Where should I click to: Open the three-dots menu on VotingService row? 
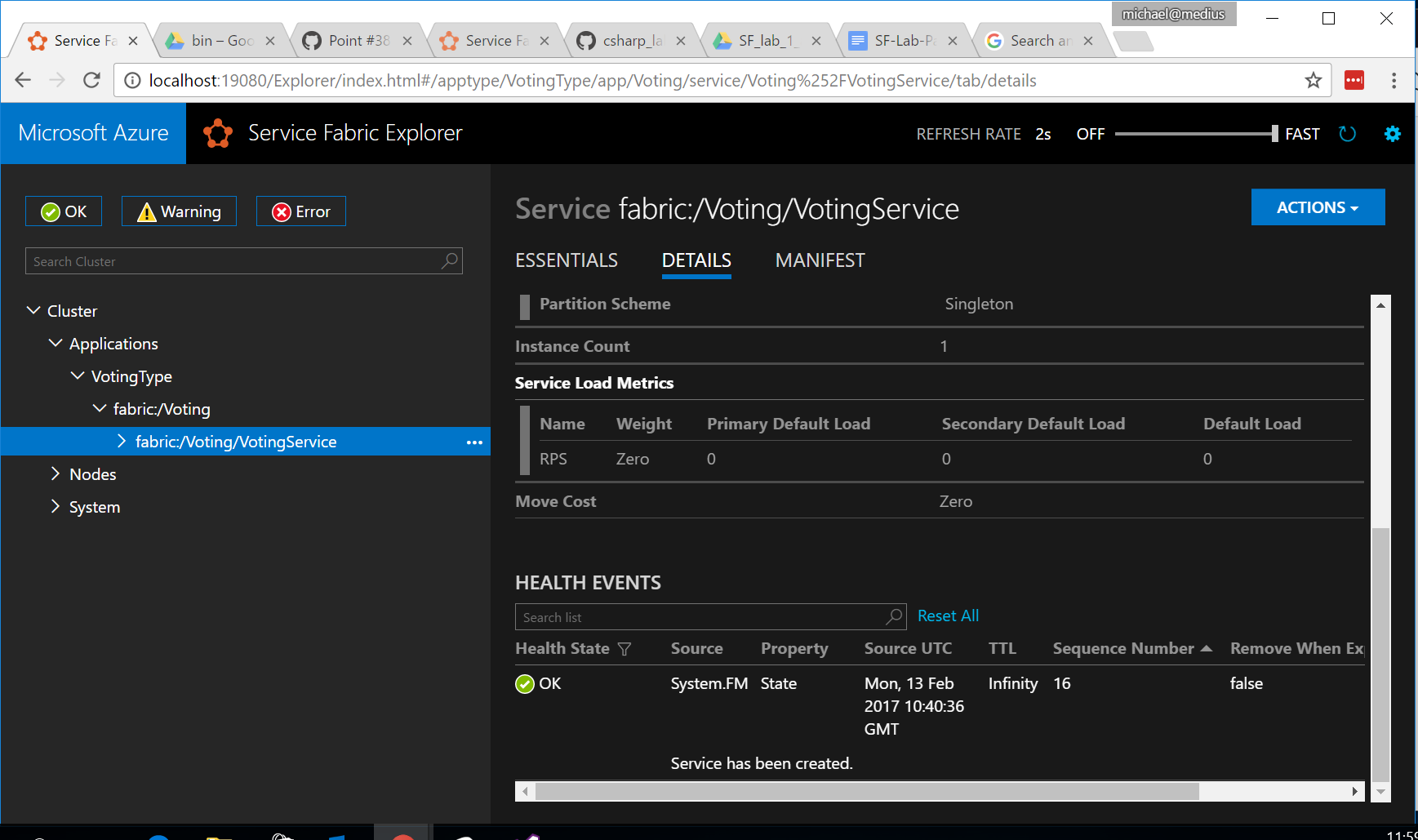click(474, 442)
